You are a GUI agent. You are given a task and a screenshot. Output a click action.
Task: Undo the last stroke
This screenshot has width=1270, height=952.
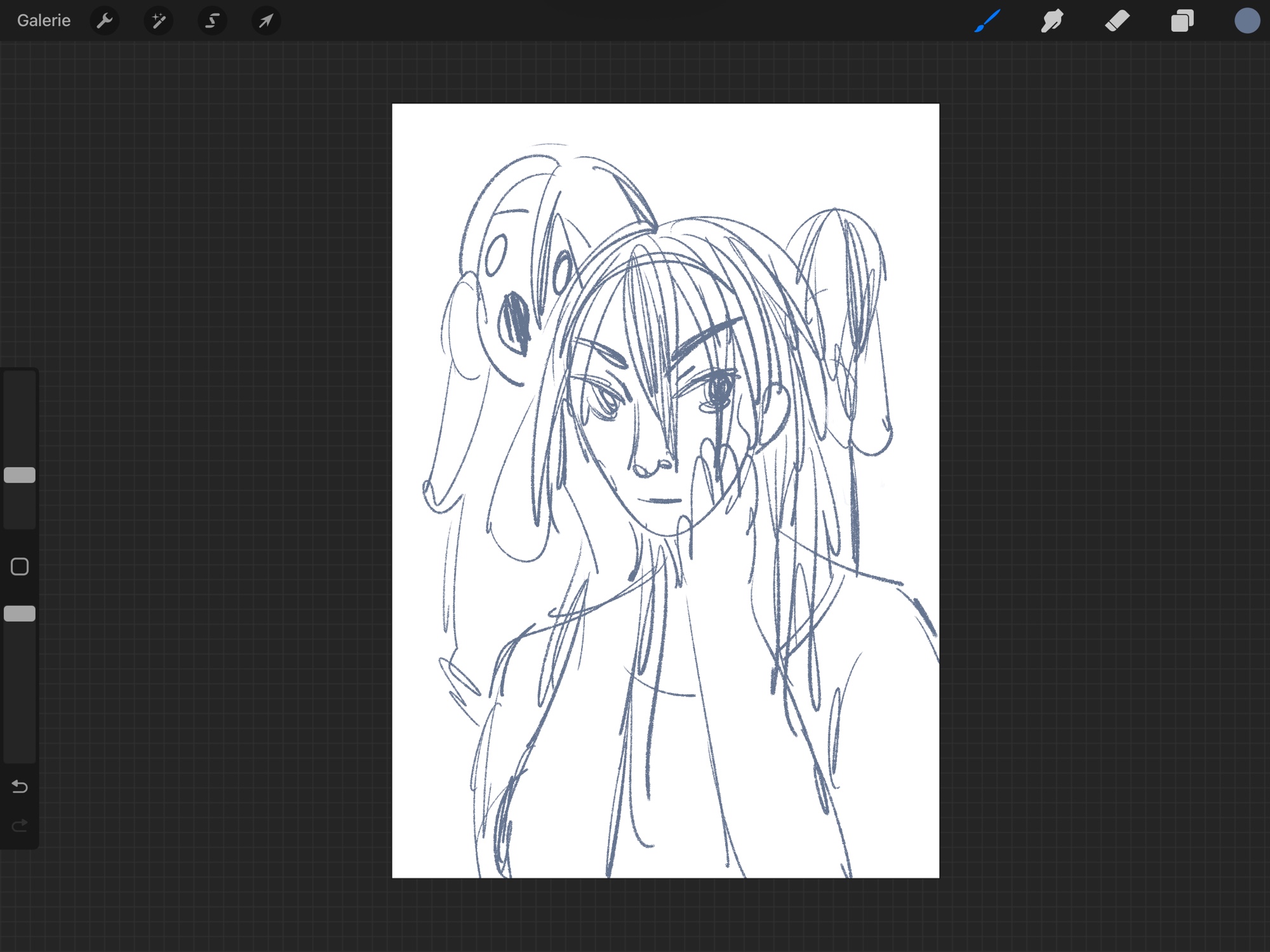click(20, 787)
